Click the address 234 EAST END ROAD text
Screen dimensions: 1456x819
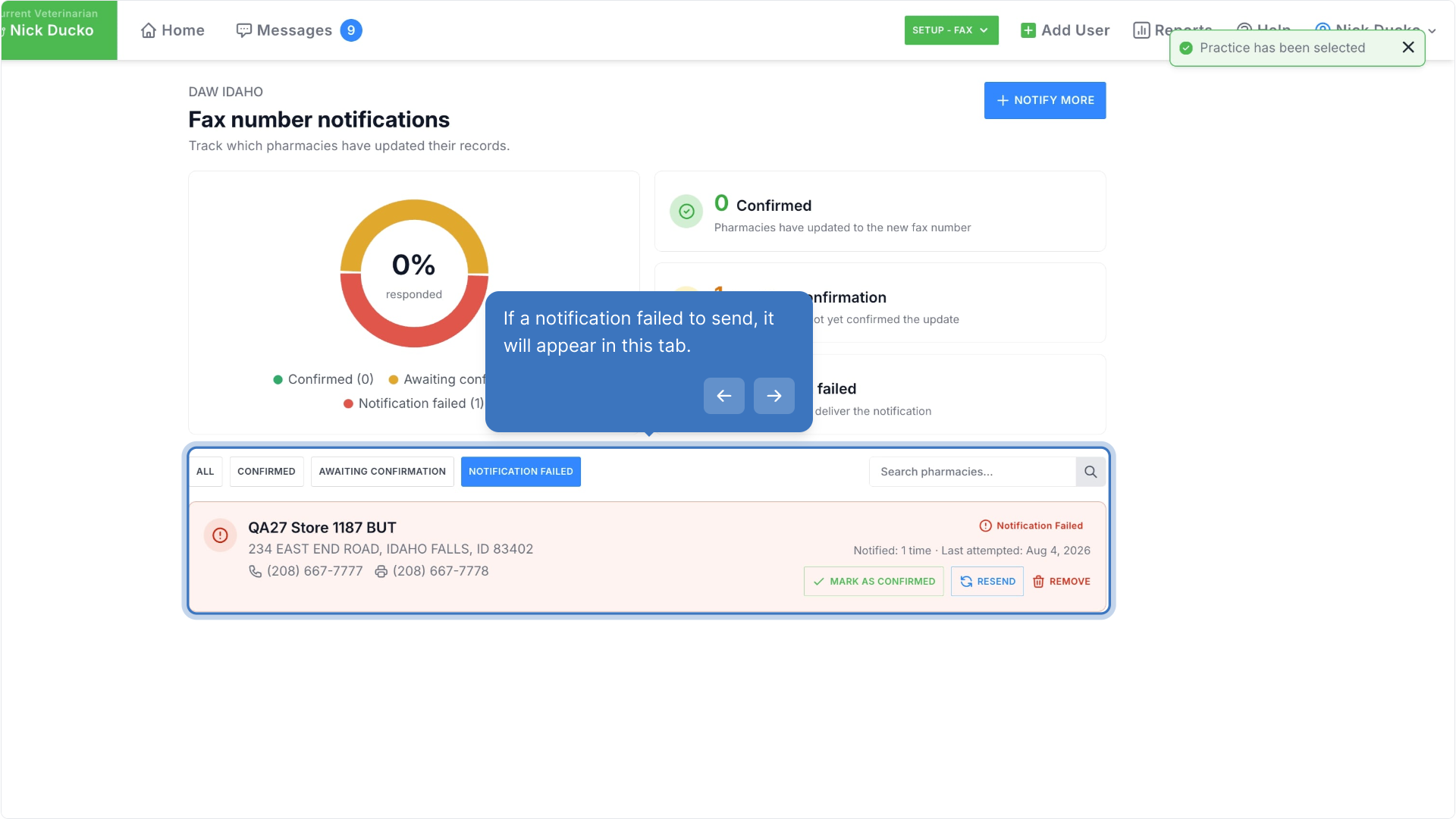[x=391, y=549]
